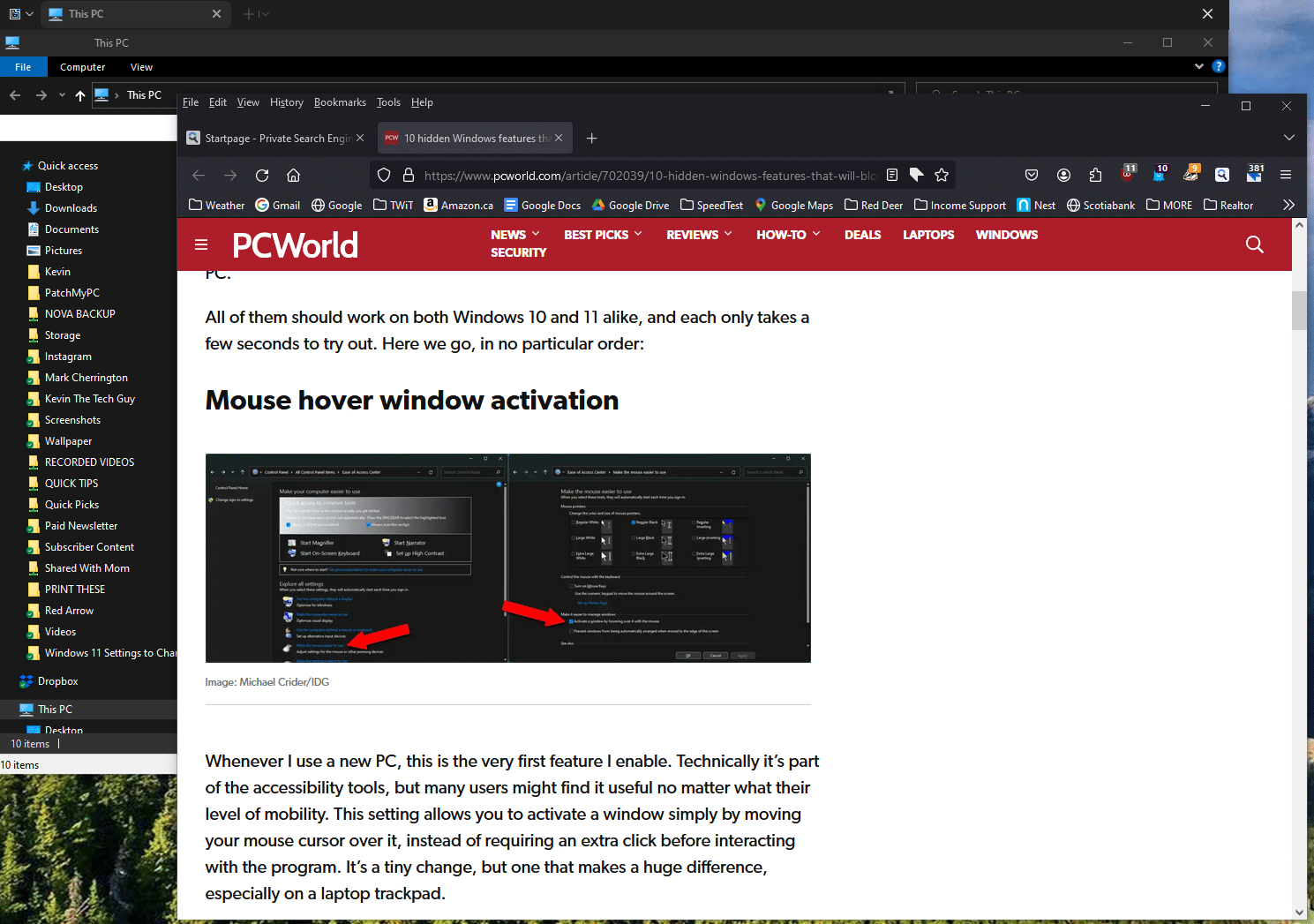Toggle reader view icon in address bar
1314x924 pixels.
pyautogui.click(x=892, y=175)
